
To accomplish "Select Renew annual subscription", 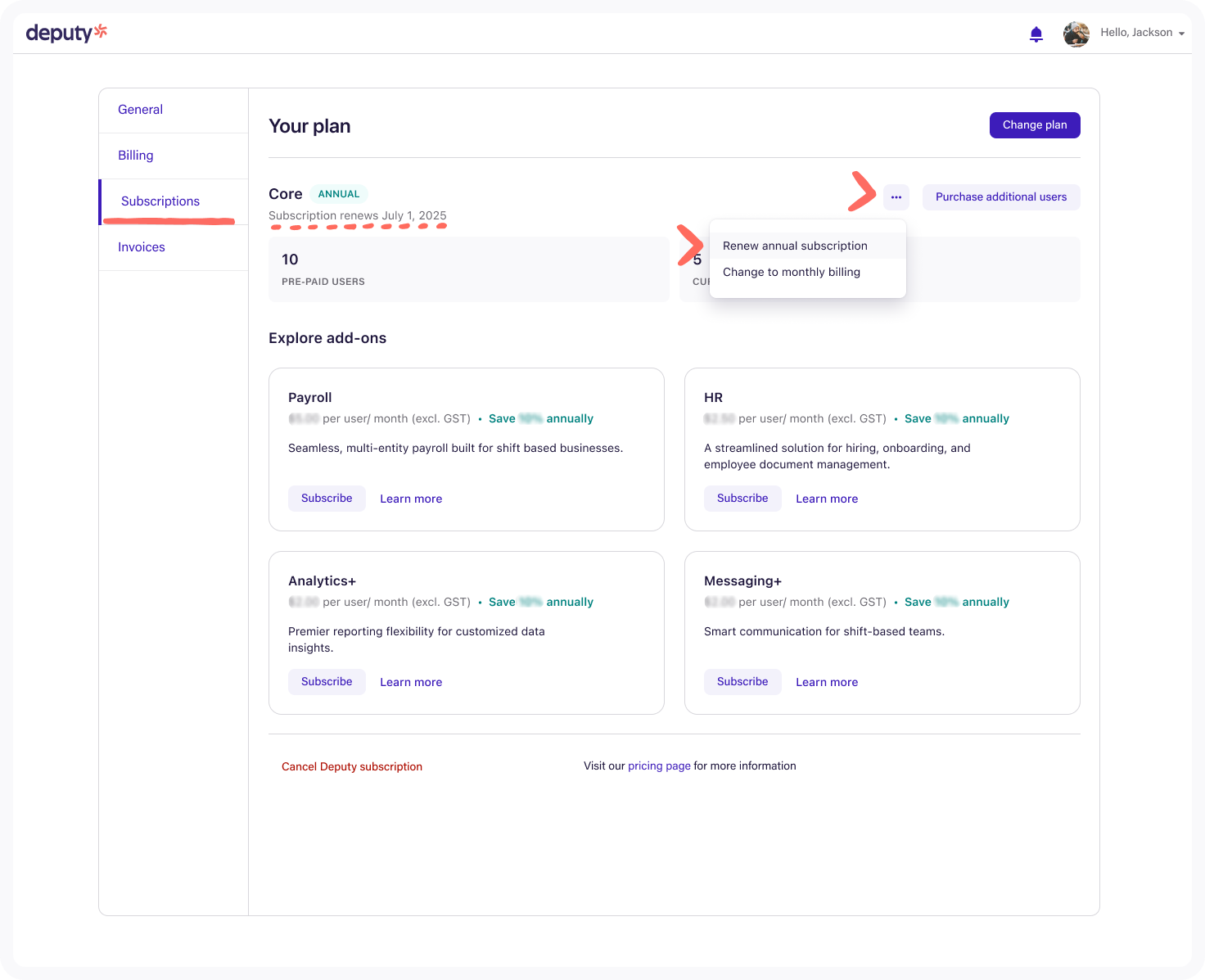I will 794,246.
